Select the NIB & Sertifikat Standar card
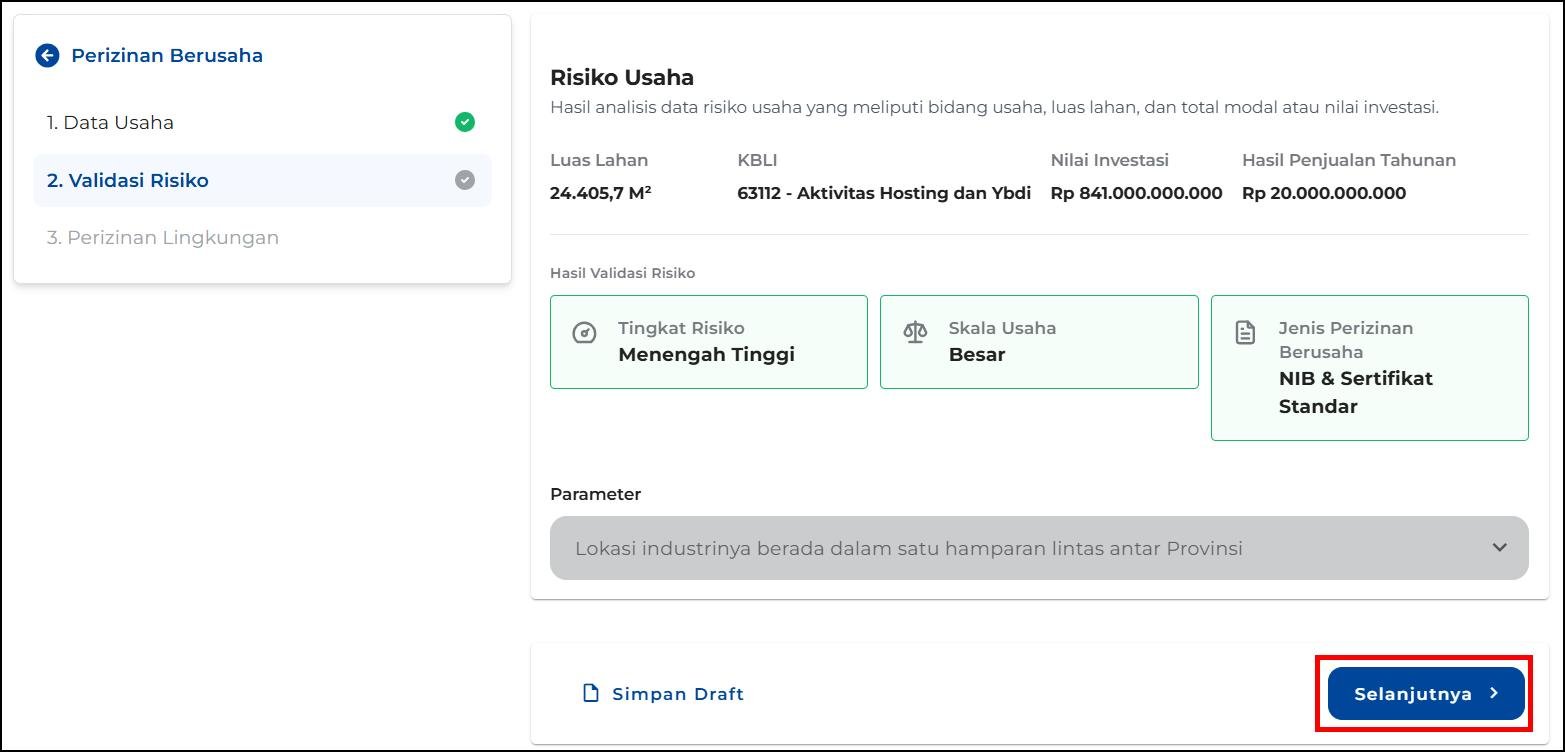The image size is (1565, 752). tap(1370, 368)
